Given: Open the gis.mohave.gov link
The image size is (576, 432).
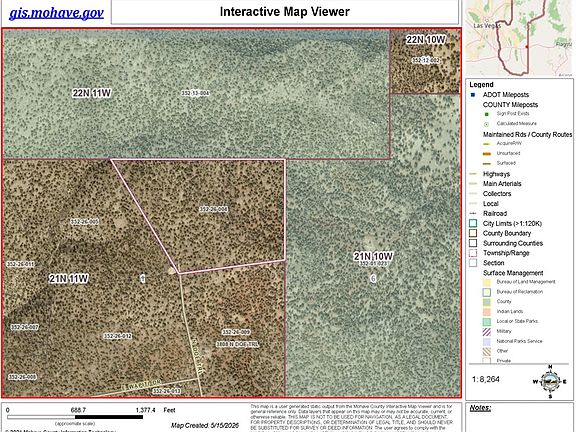Looking at the screenshot, I should click(x=56, y=13).
